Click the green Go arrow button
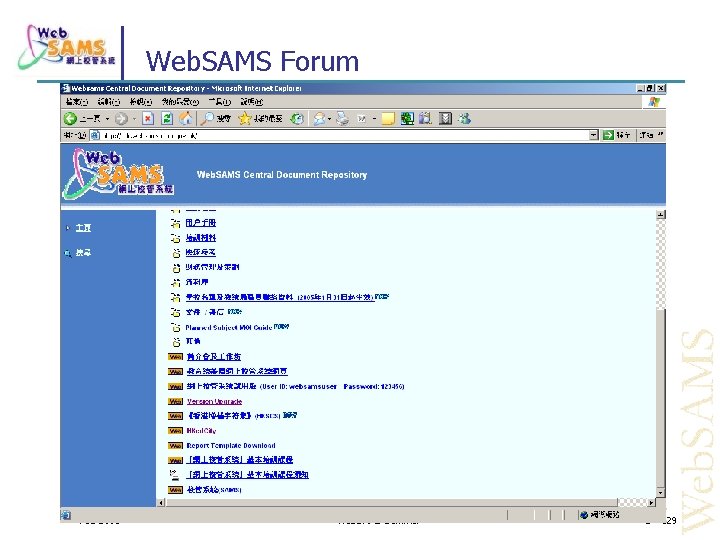The image size is (720, 540). click(x=608, y=135)
